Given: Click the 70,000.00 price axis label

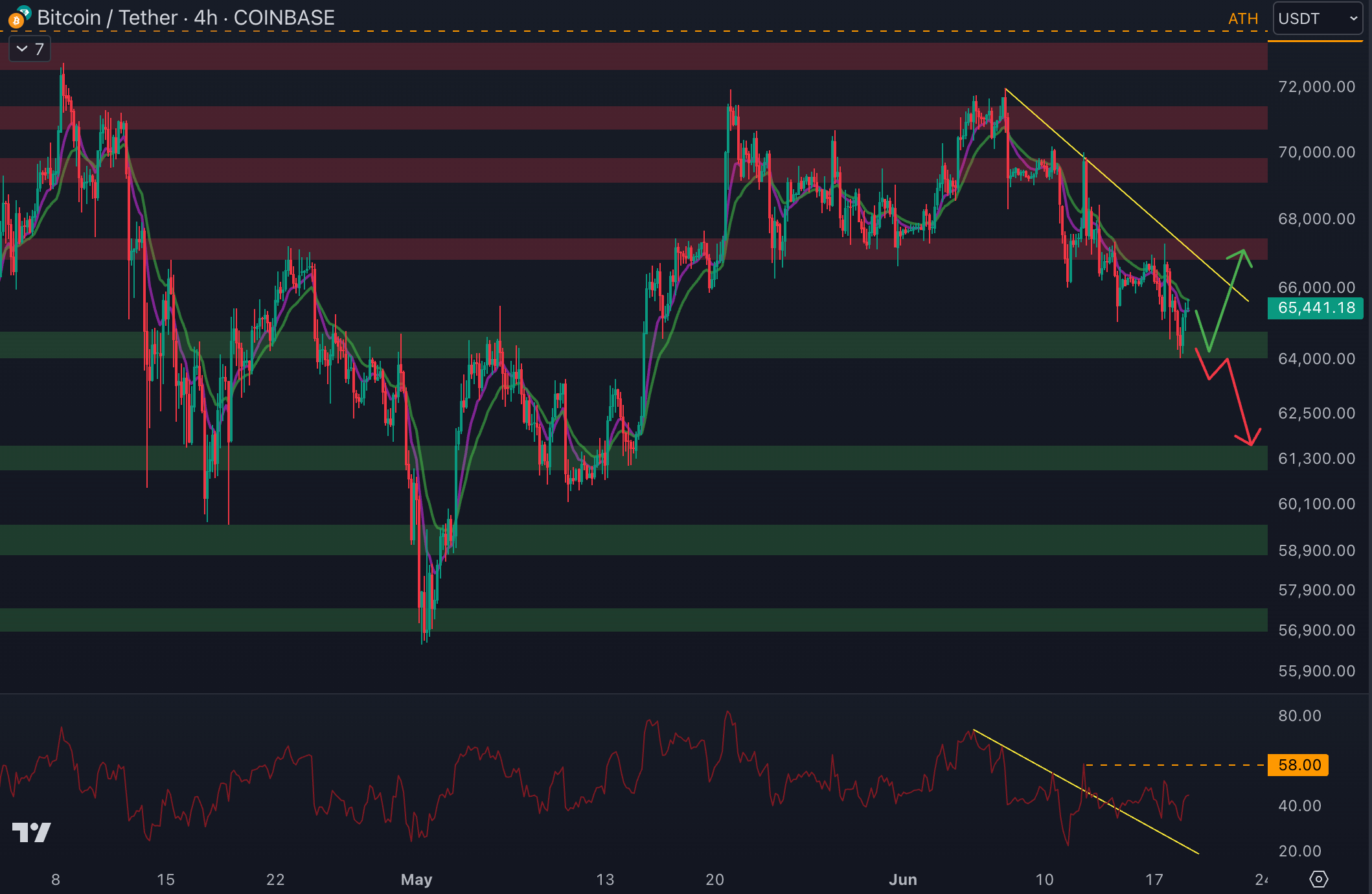Looking at the screenshot, I should [x=1316, y=152].
